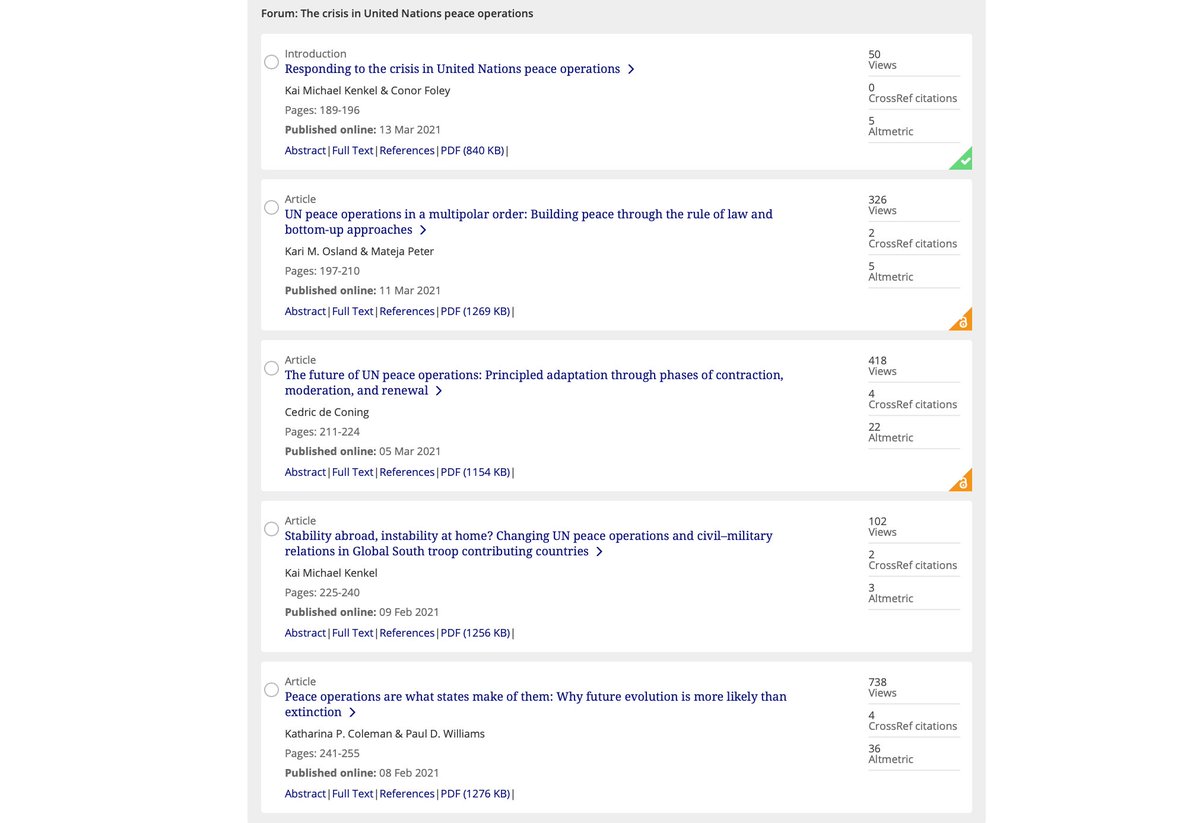Select radio button for The future of UN peace operations
This screenshot has width=1200, height=823.
pos(272,368)
